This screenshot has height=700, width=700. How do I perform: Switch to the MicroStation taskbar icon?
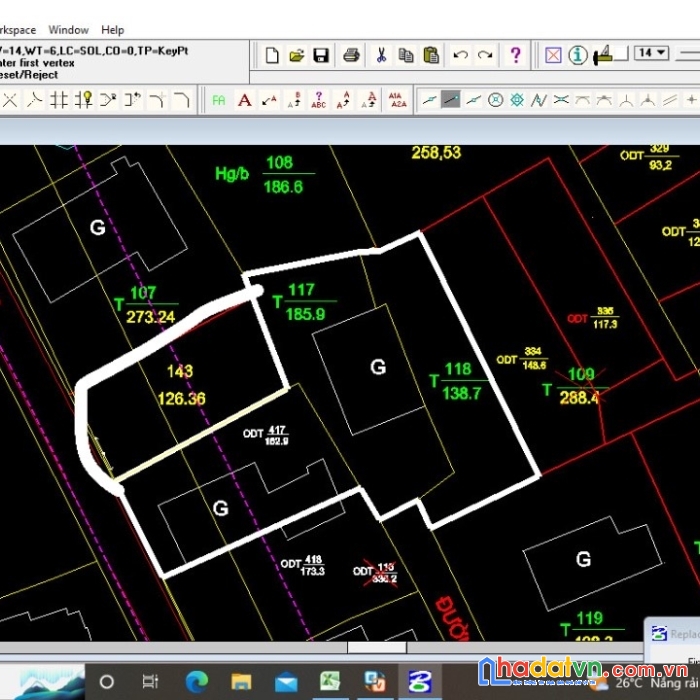point(420,682)
